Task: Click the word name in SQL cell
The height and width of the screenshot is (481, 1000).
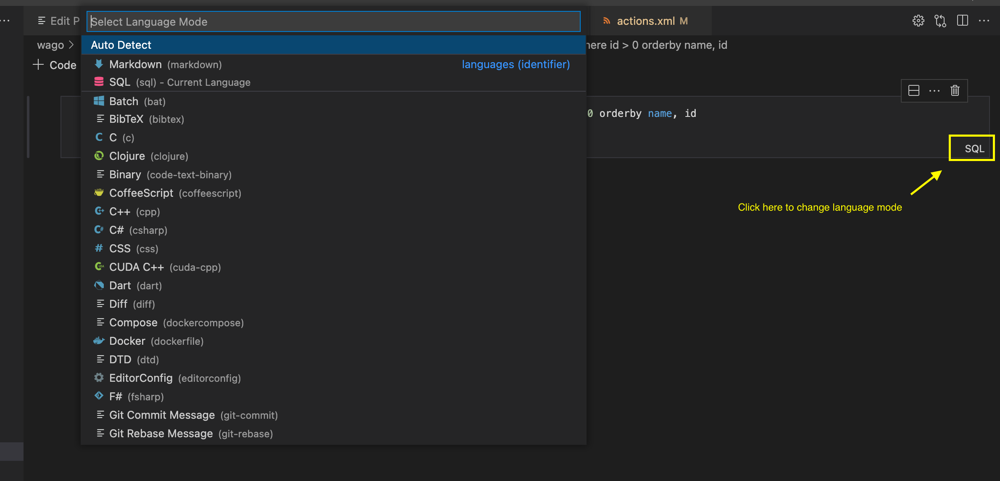Action: click(x=660, y=113)
